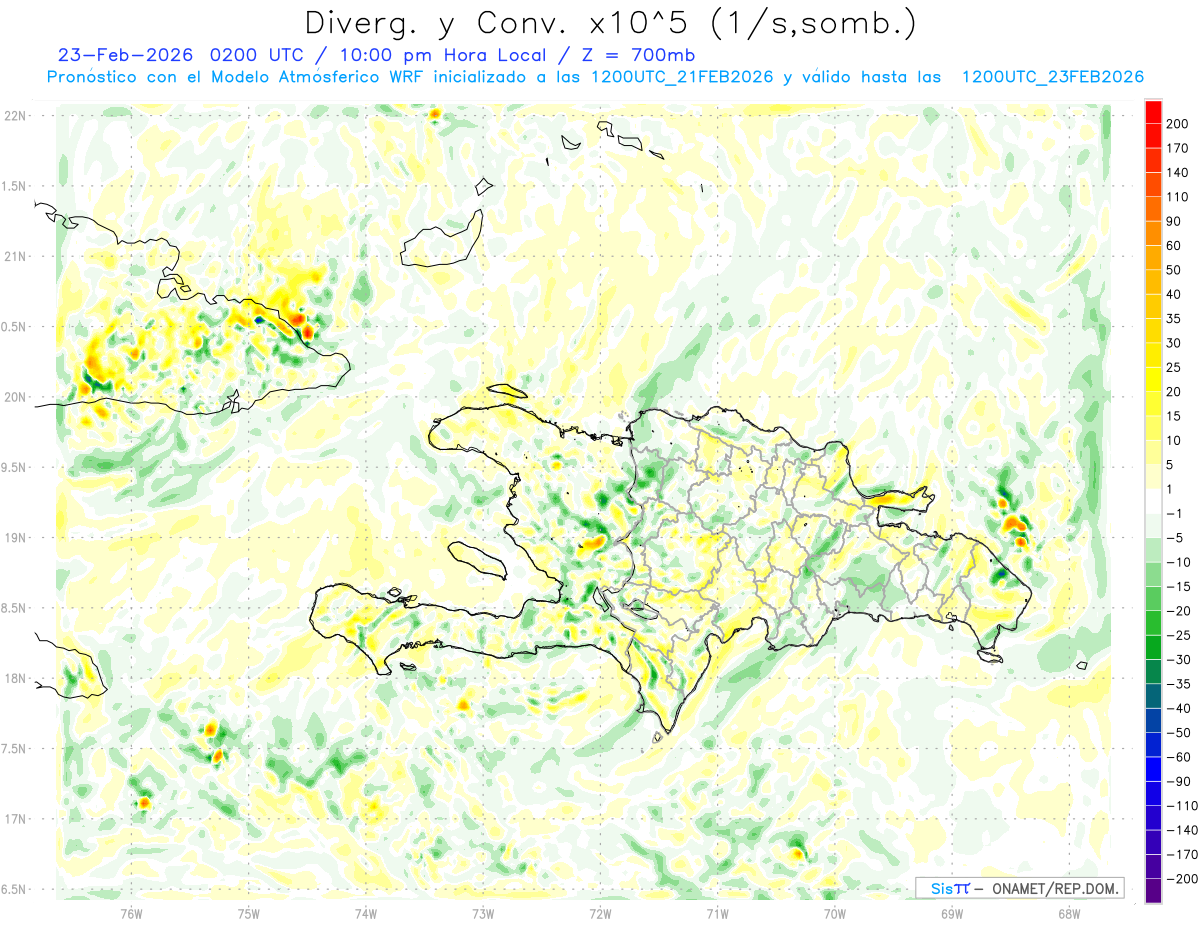Click the positive '170' color bar value
Viewport: 1200px width, 927px height.
click(1178, 149)
